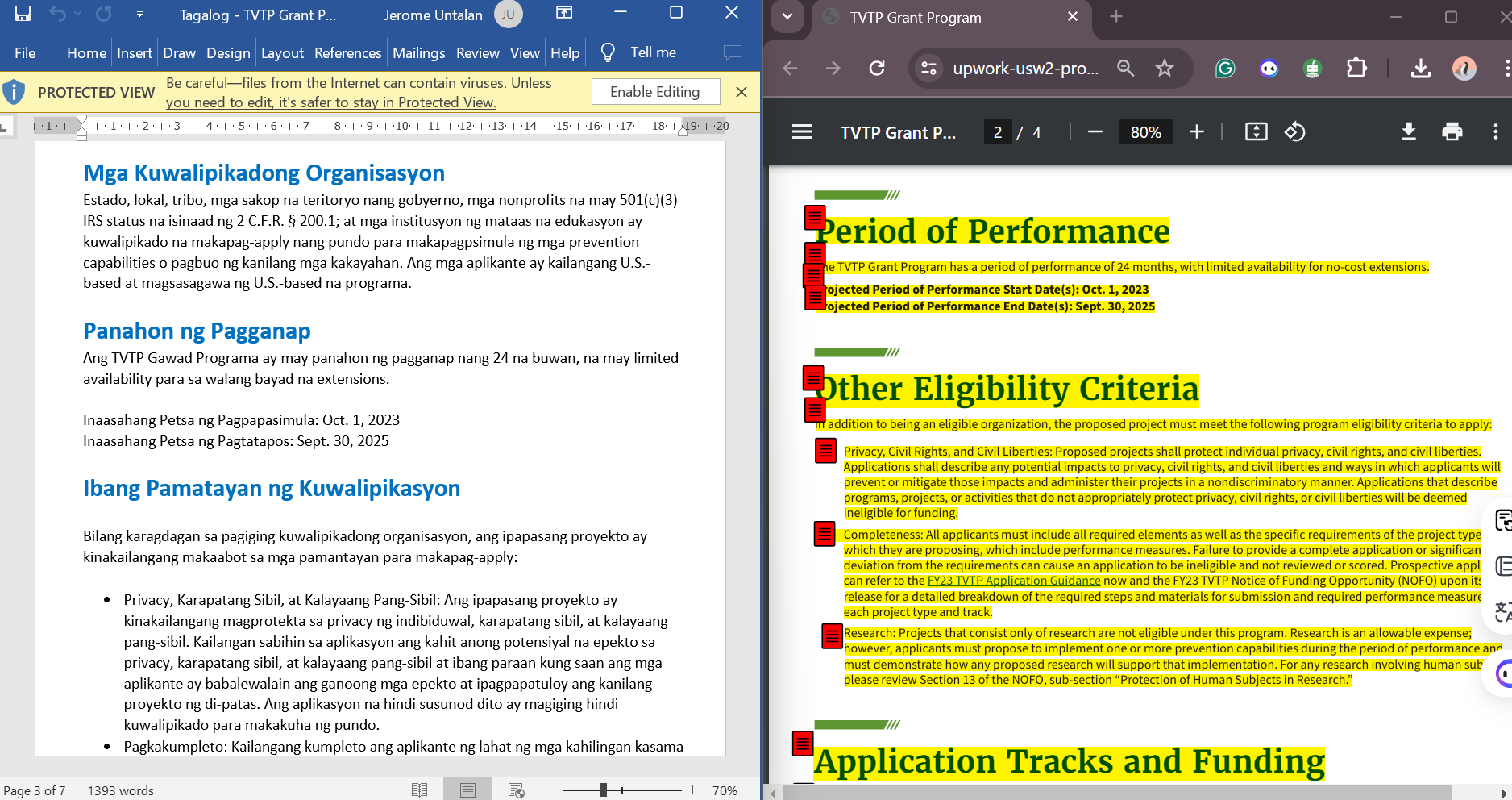1512x800 pixels.
Task: Select the References ribbon tab
Action: (x=347, y=52)
